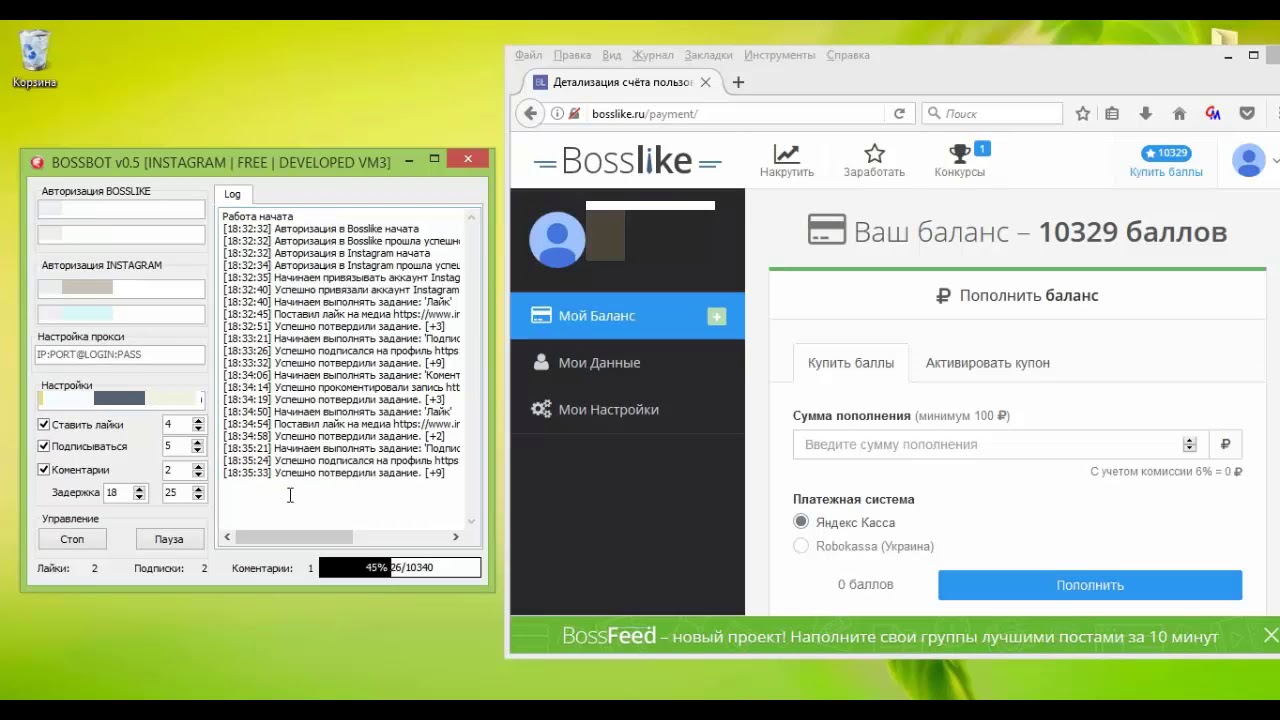1280x720 pixels.
Task: Adjust the subscriptions count stepper arrows
Action: pos(198,446)
